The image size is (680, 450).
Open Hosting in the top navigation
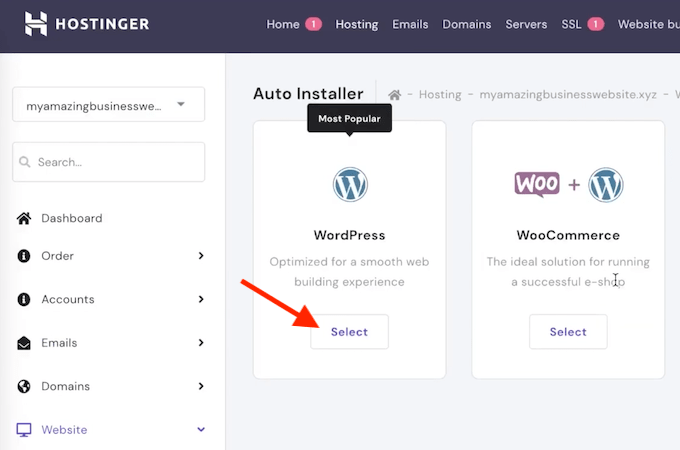pos(356,24)
